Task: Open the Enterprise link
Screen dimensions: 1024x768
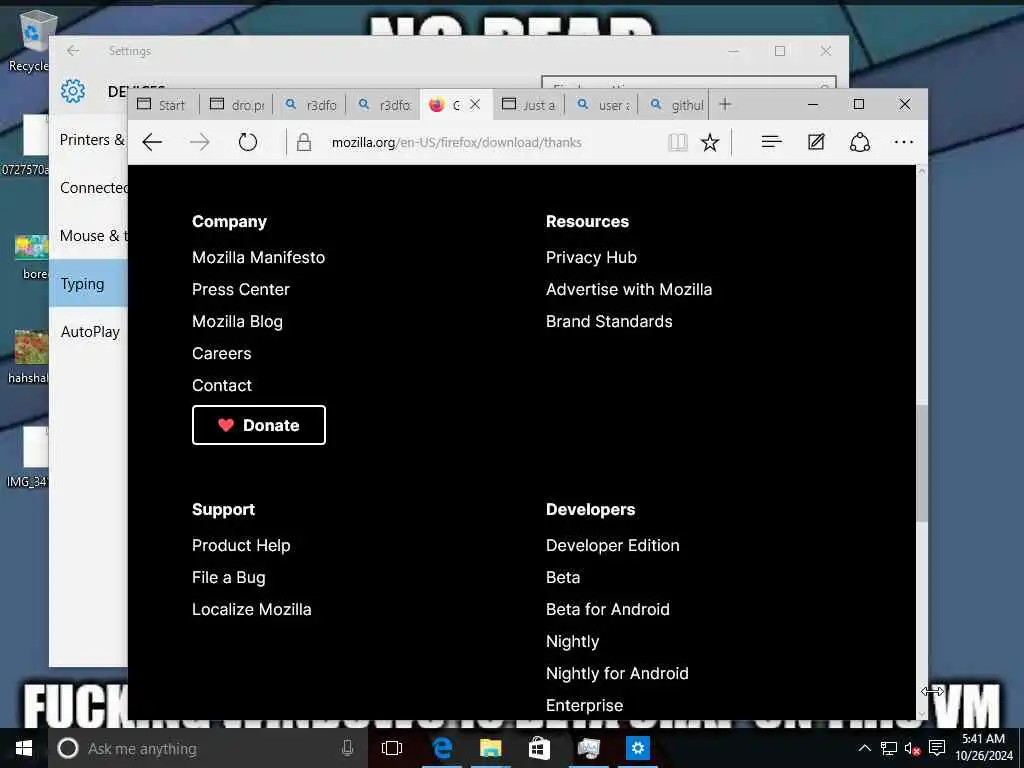Action: (x=584, y=705)
